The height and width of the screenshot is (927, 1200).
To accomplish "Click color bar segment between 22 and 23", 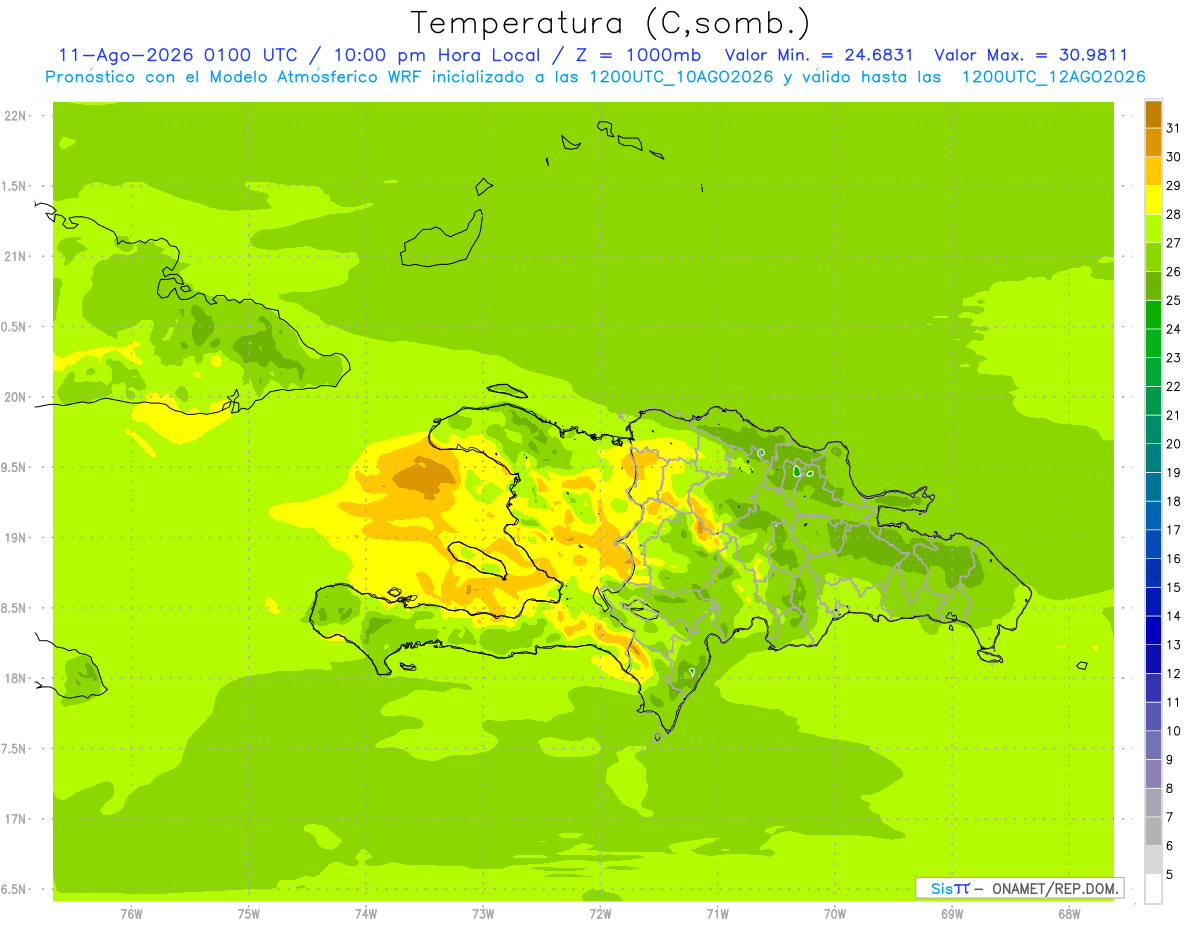I will point(1153,372).
